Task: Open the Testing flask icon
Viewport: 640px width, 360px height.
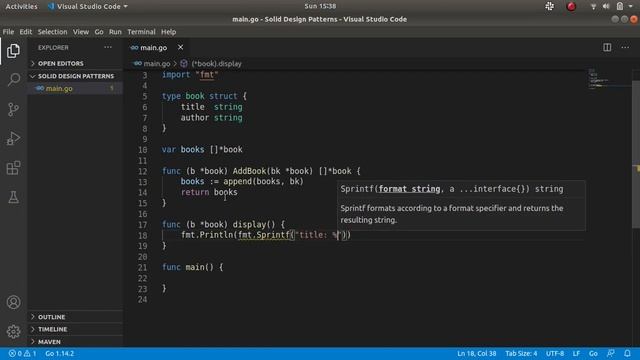Action: coord(13,198)
